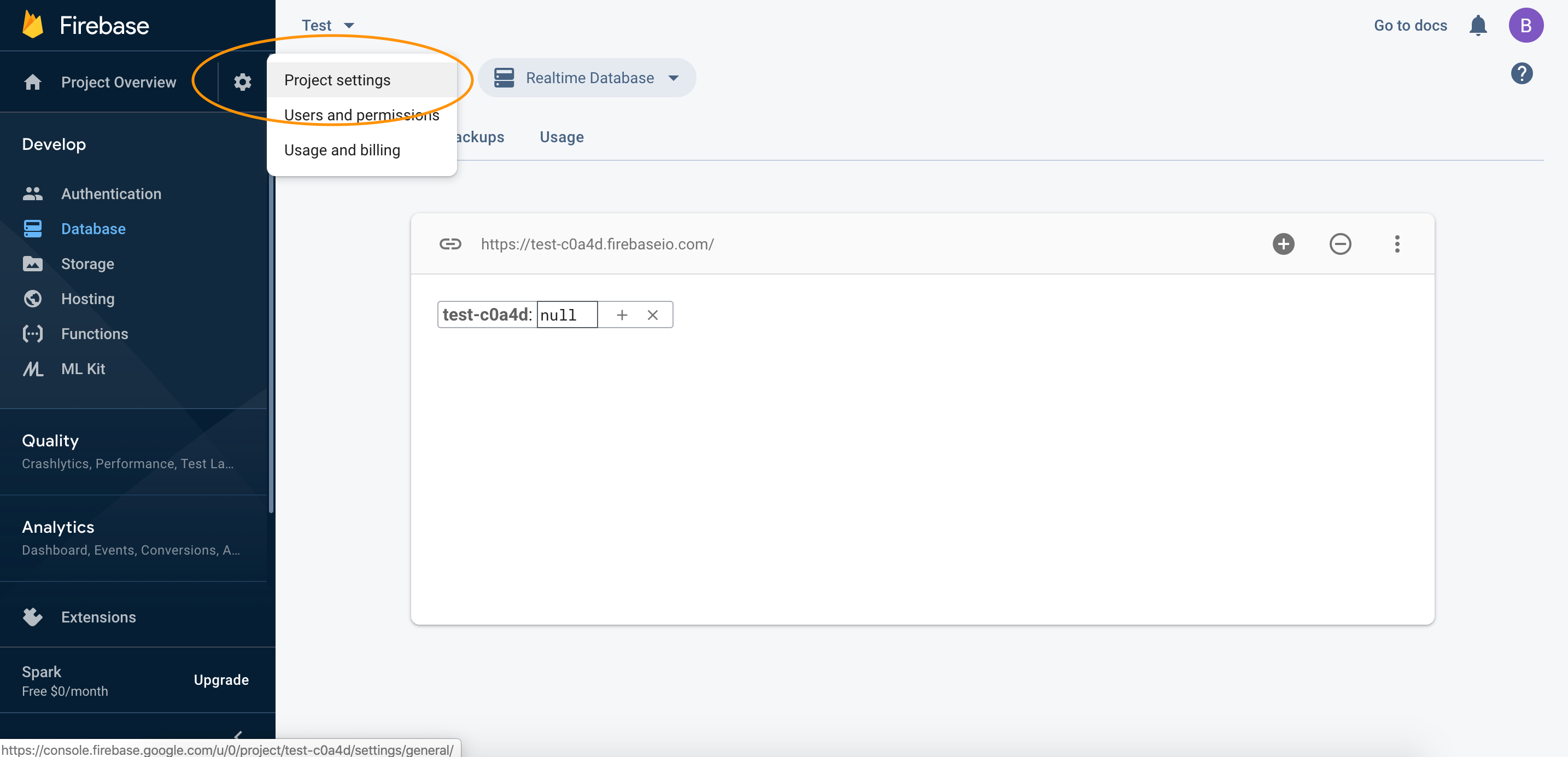Expand all nodes with the plus icon
This screenshot has width=1568, height=757.
coord(1284,243)
